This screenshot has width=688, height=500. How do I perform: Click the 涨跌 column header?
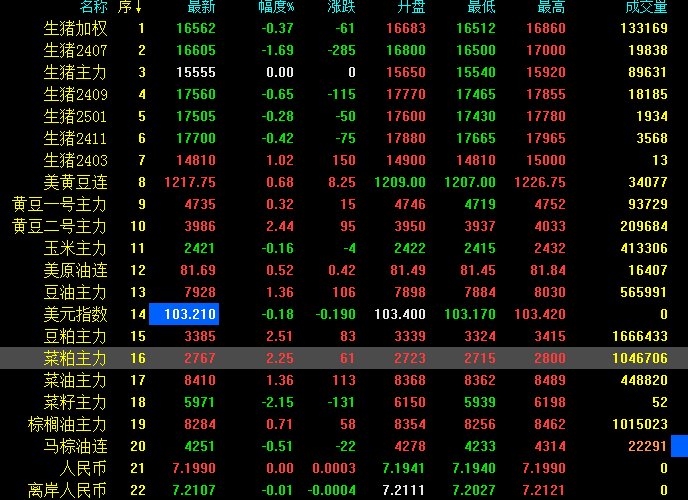pyautogui.click(x=341, y=6)
